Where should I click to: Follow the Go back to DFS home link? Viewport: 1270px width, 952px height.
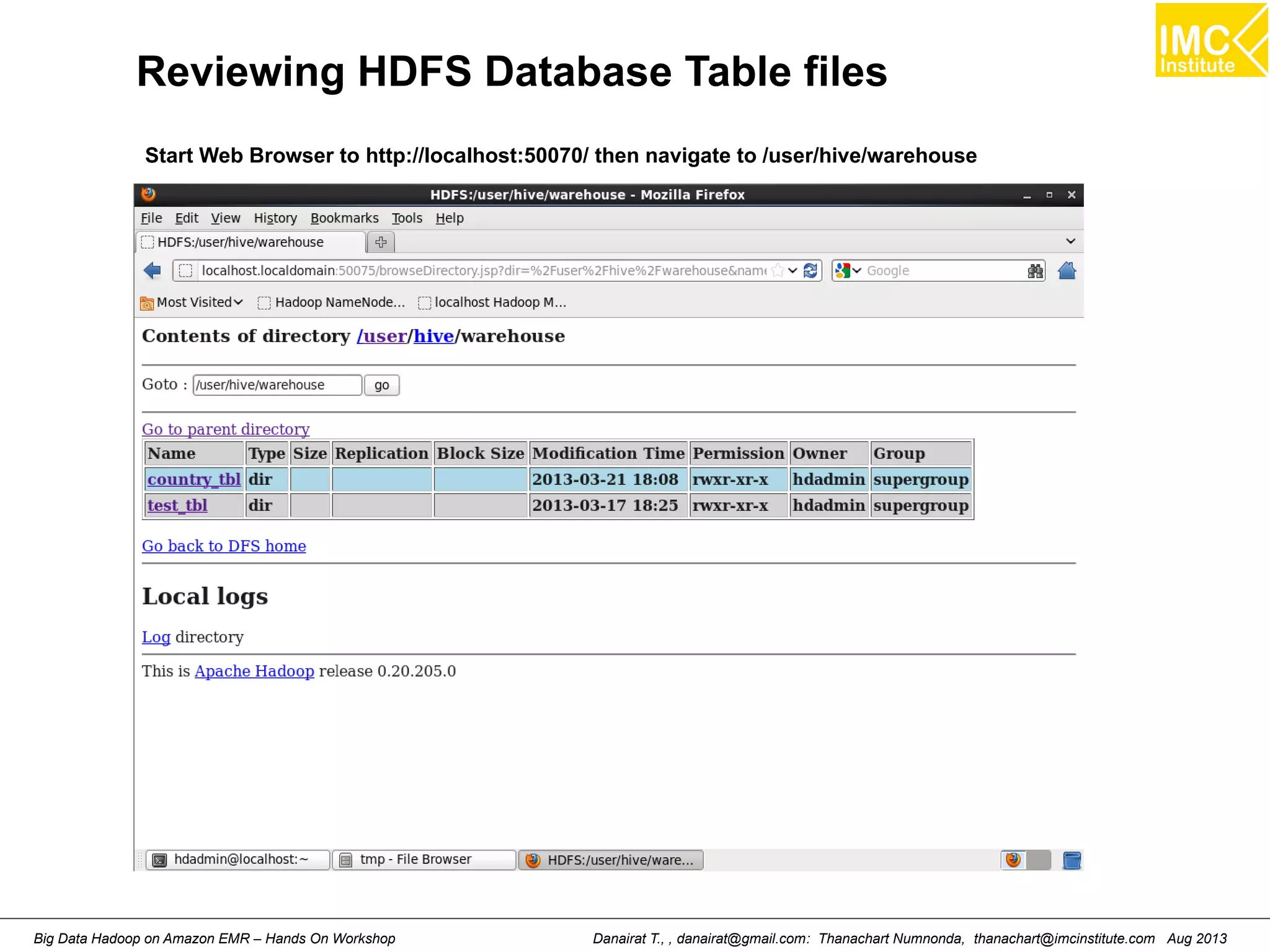click(224, 546)
